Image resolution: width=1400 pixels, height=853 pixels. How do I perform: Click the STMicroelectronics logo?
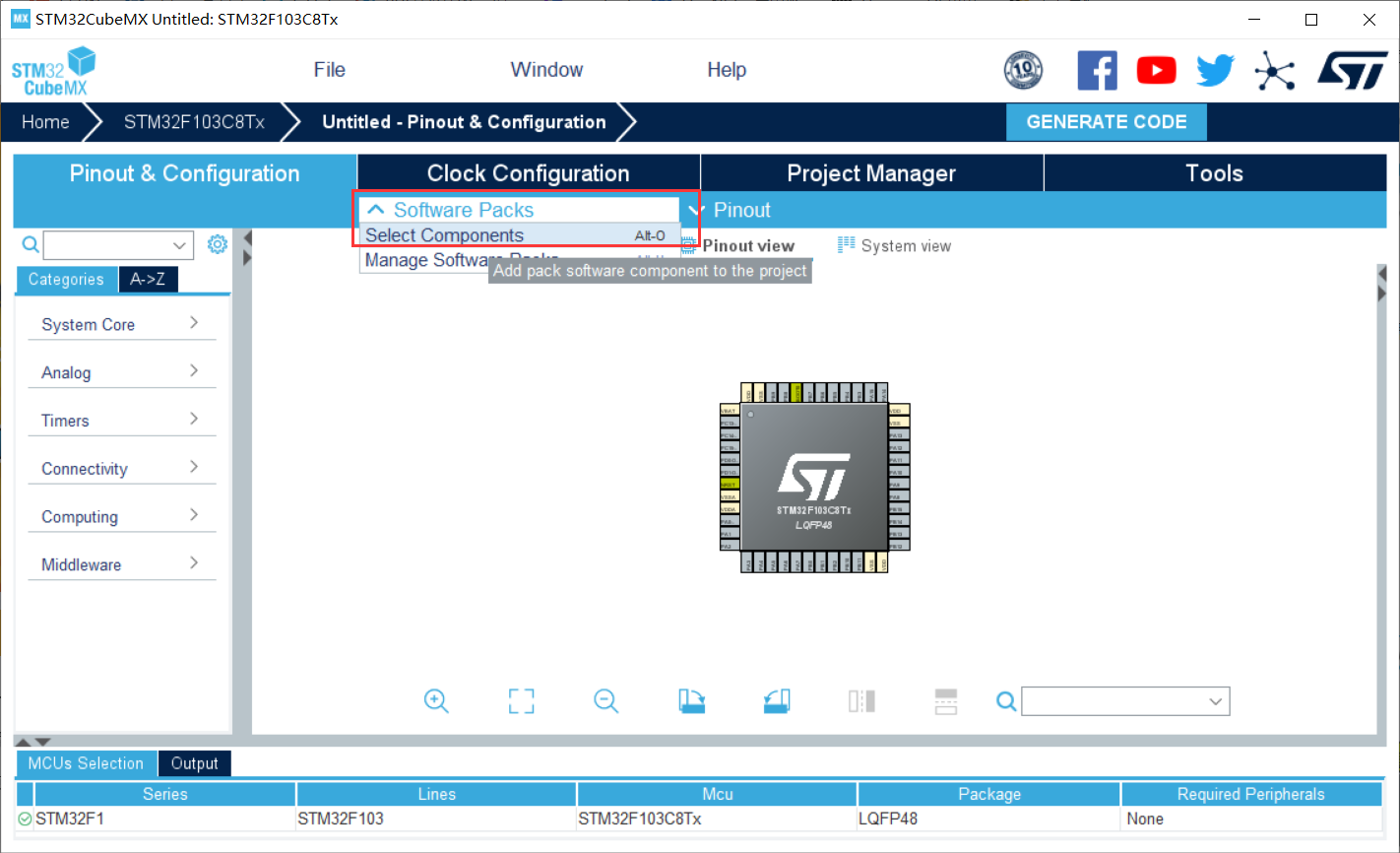(x=1352, y=70)
